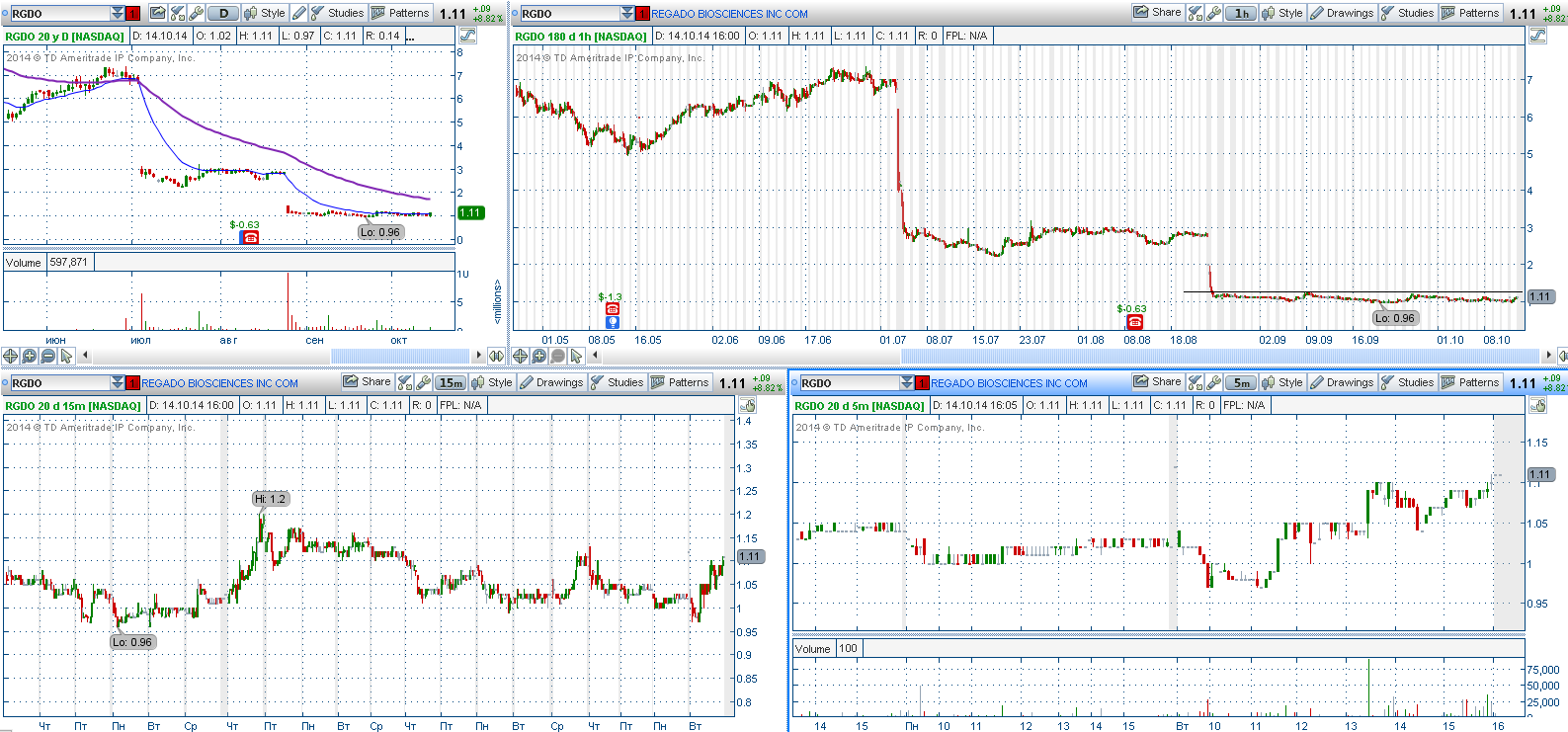Open the wrench settings on the 5m chart
This screenshot has height=732, width=1568.
(x=1214, y=382)
